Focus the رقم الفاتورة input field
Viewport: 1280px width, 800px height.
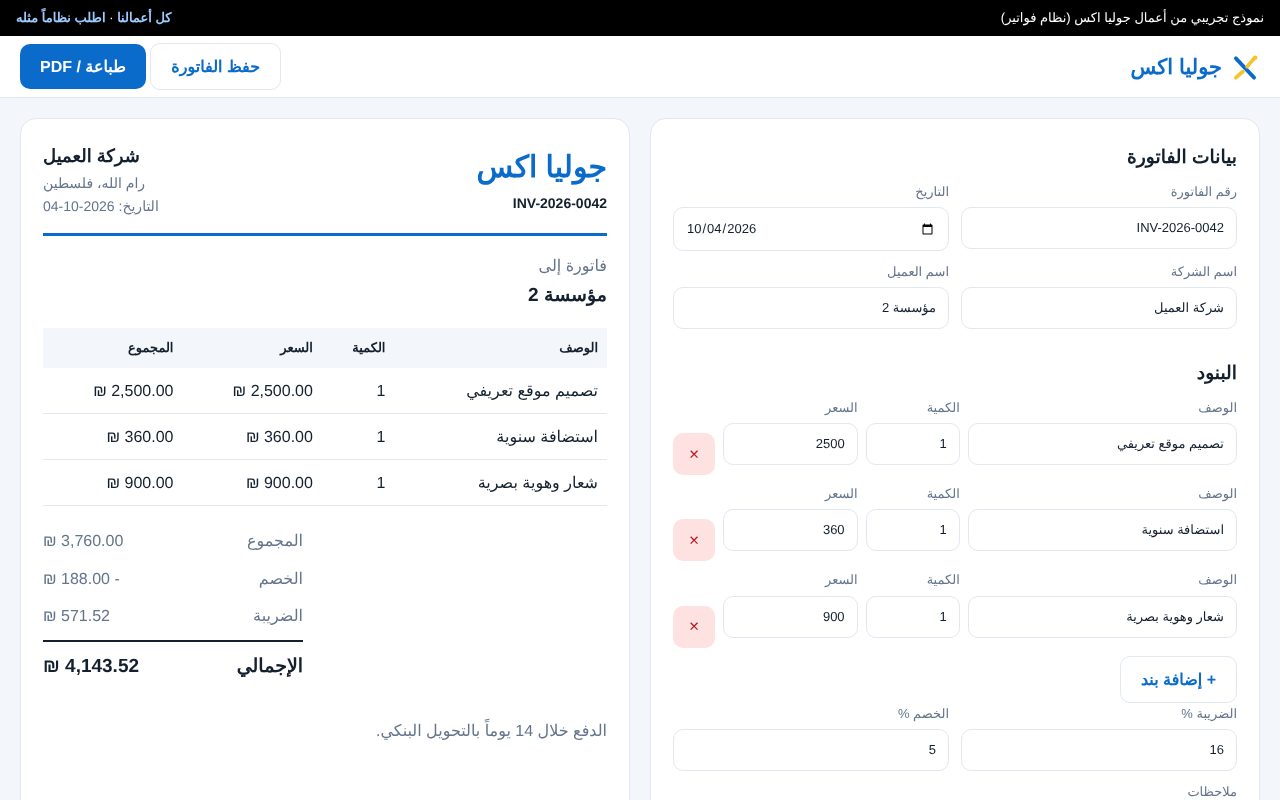tap(1099, 228)
